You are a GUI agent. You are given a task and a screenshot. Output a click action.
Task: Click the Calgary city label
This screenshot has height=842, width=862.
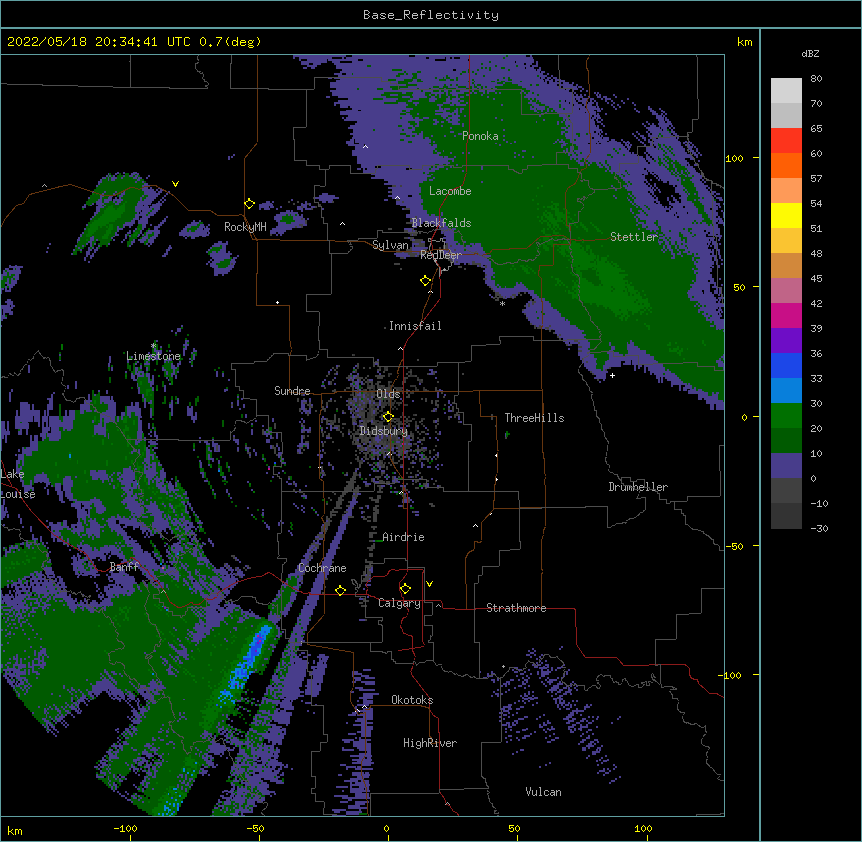click(399, 603)
